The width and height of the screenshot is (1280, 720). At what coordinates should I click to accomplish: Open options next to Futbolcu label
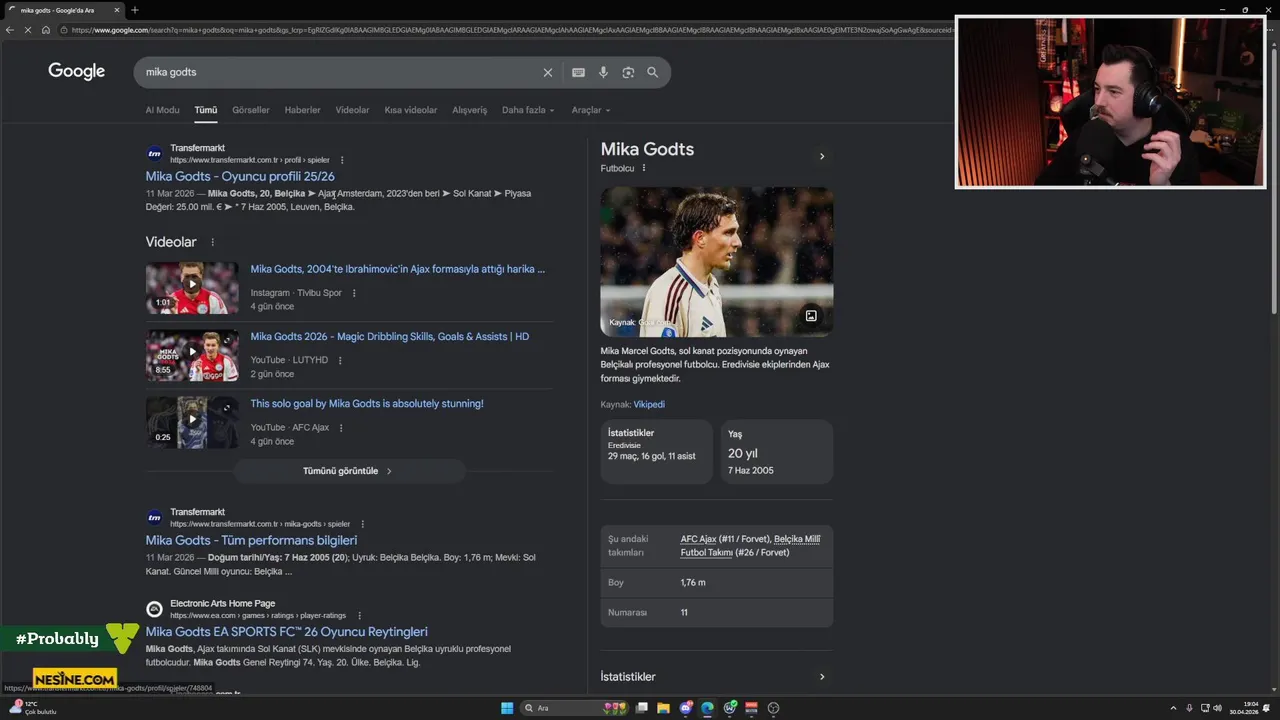point(644,168)
